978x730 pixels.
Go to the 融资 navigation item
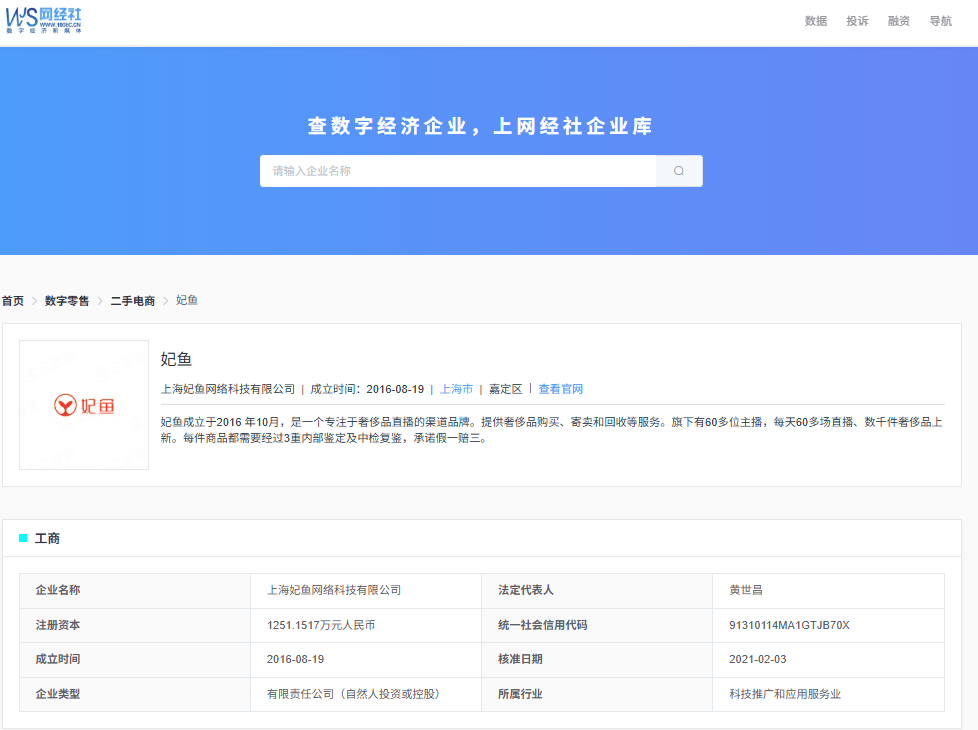899,21
